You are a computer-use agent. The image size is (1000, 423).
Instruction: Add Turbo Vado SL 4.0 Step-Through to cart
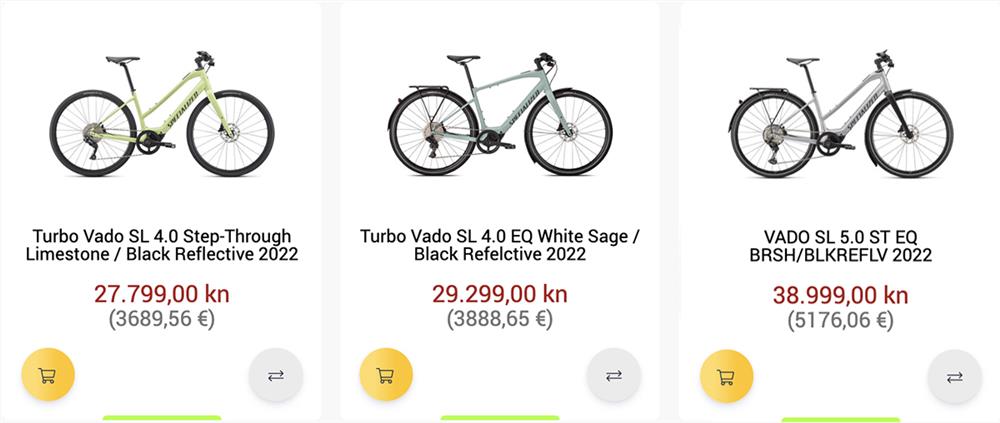pos(47,376)
